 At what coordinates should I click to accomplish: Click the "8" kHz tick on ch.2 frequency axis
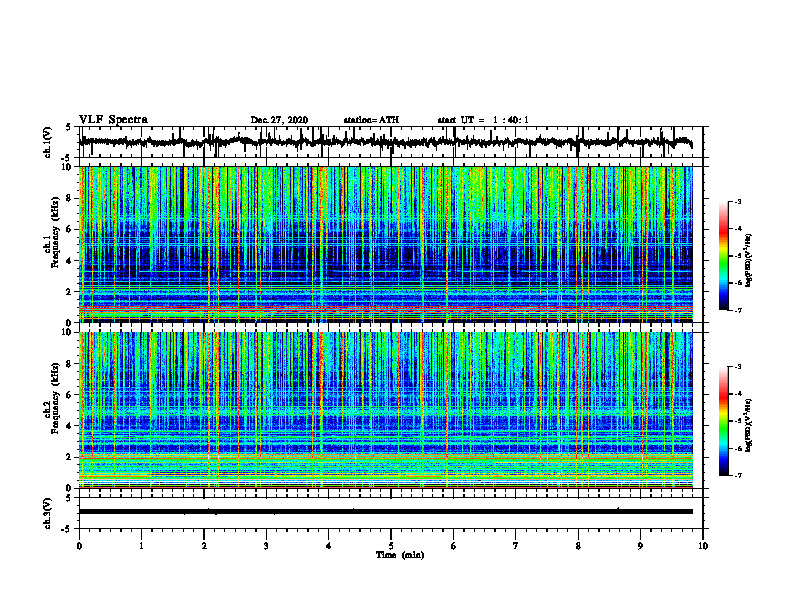pos(70,364)
